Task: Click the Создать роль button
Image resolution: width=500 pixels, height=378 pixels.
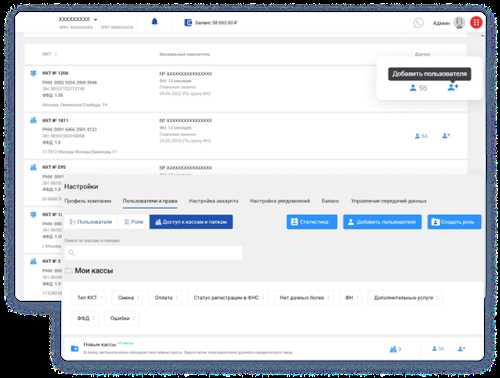Action: coord(454,222)
